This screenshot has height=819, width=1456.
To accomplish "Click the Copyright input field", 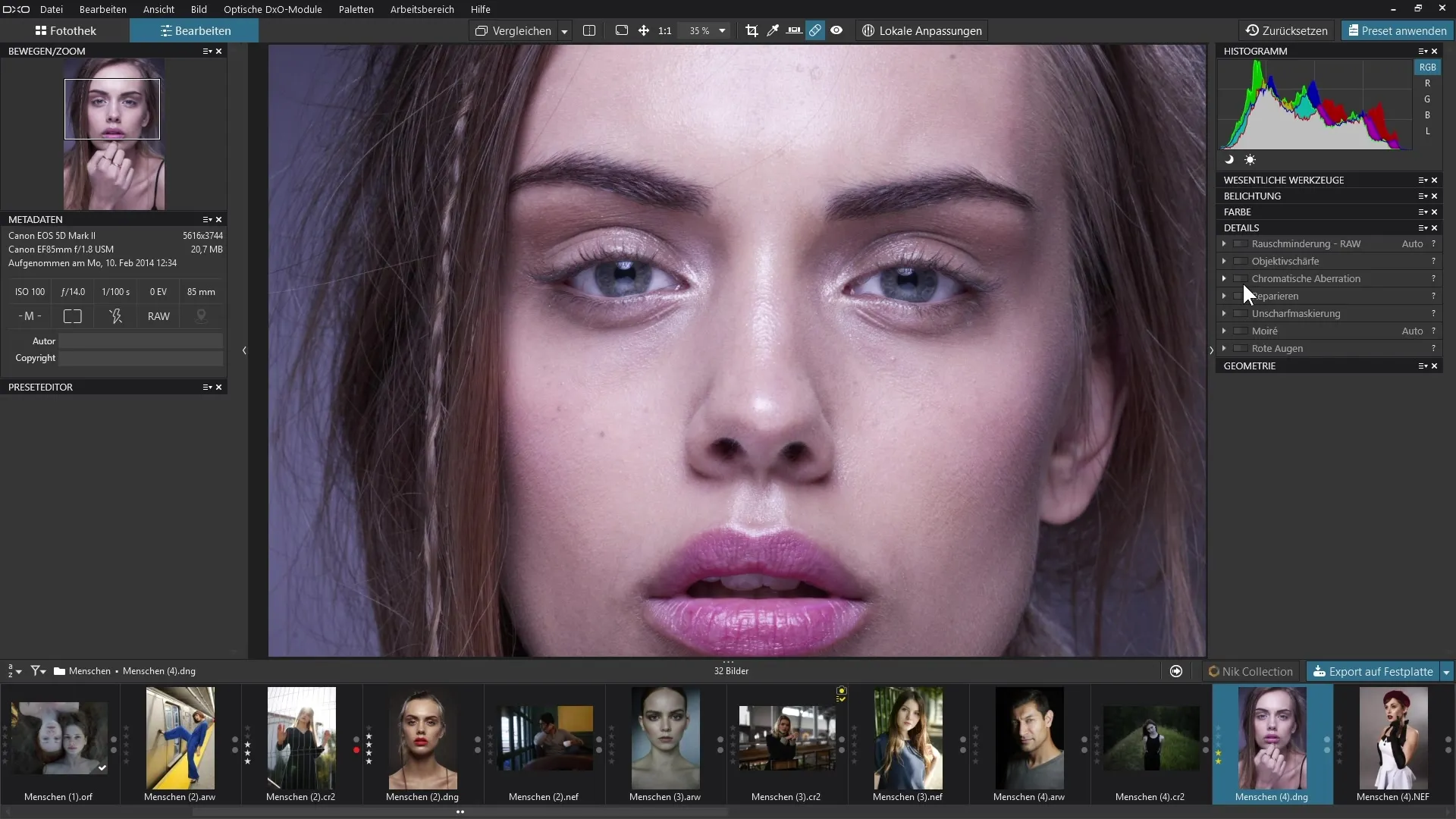I will [141, 358].
